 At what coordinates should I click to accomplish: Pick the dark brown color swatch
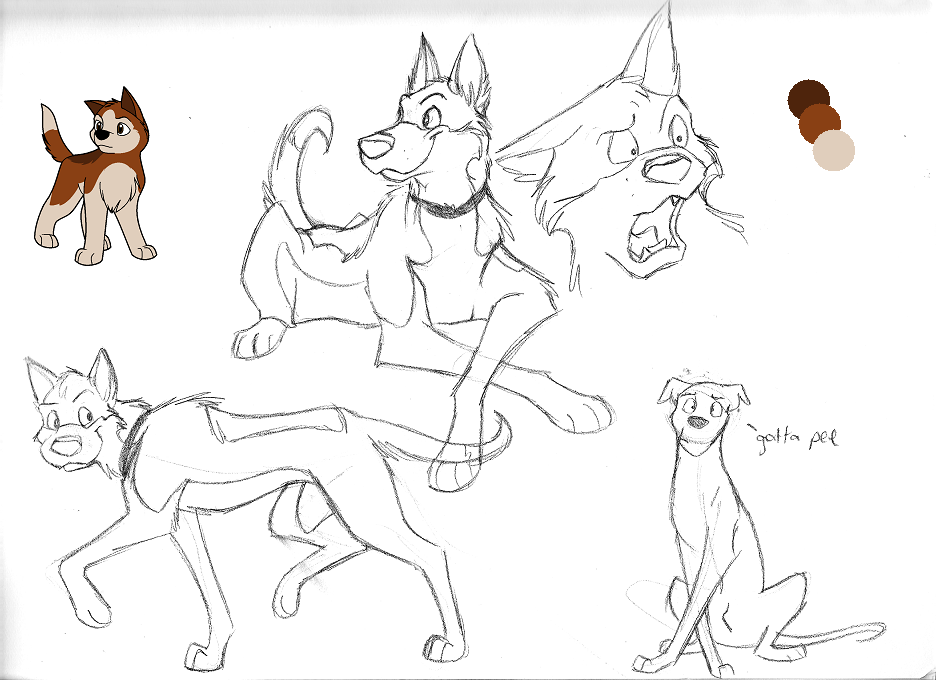tap(806, 96)
